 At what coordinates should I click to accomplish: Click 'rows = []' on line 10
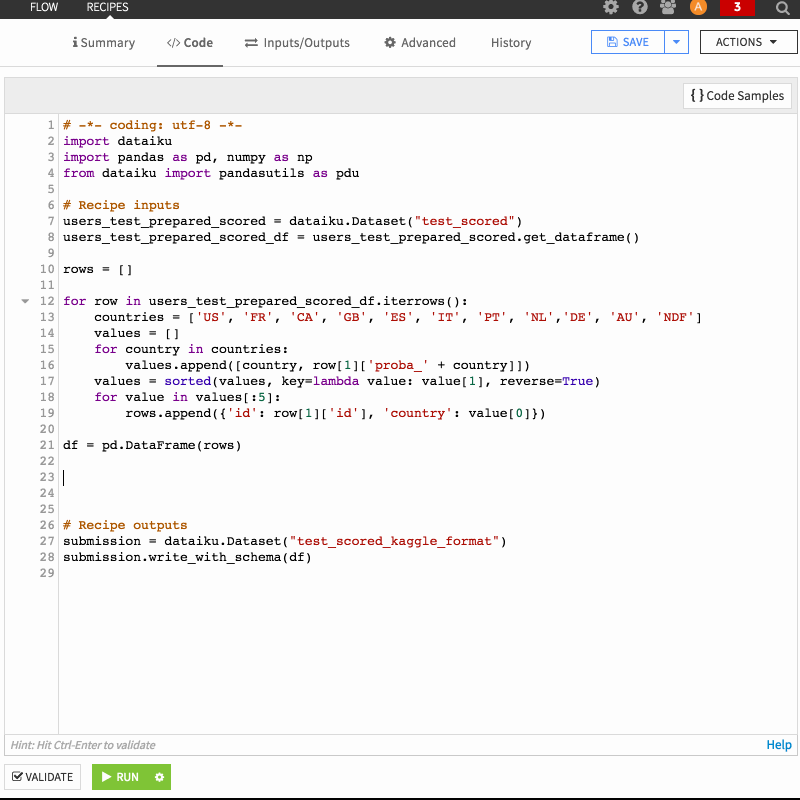97,269
